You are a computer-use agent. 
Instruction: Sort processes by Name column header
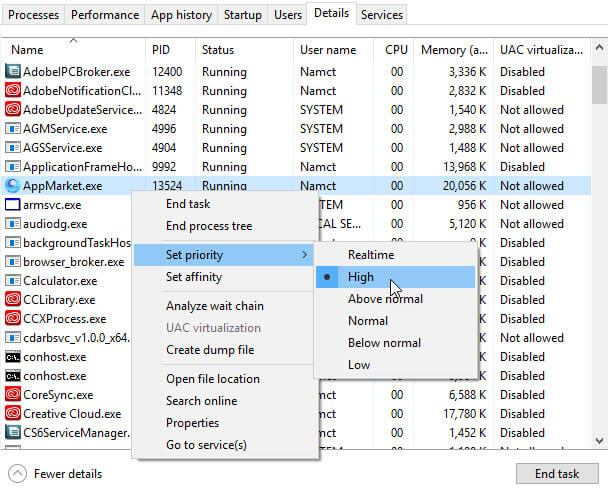click(x=27, y=49)
